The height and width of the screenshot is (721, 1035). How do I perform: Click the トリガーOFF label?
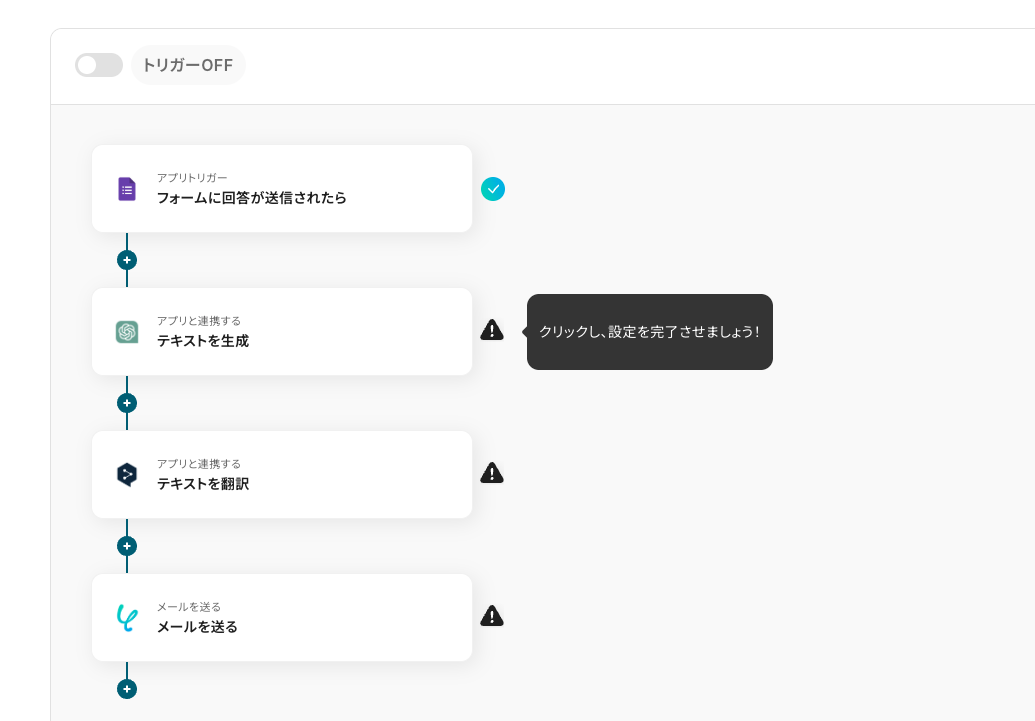[x=188, y=65]
